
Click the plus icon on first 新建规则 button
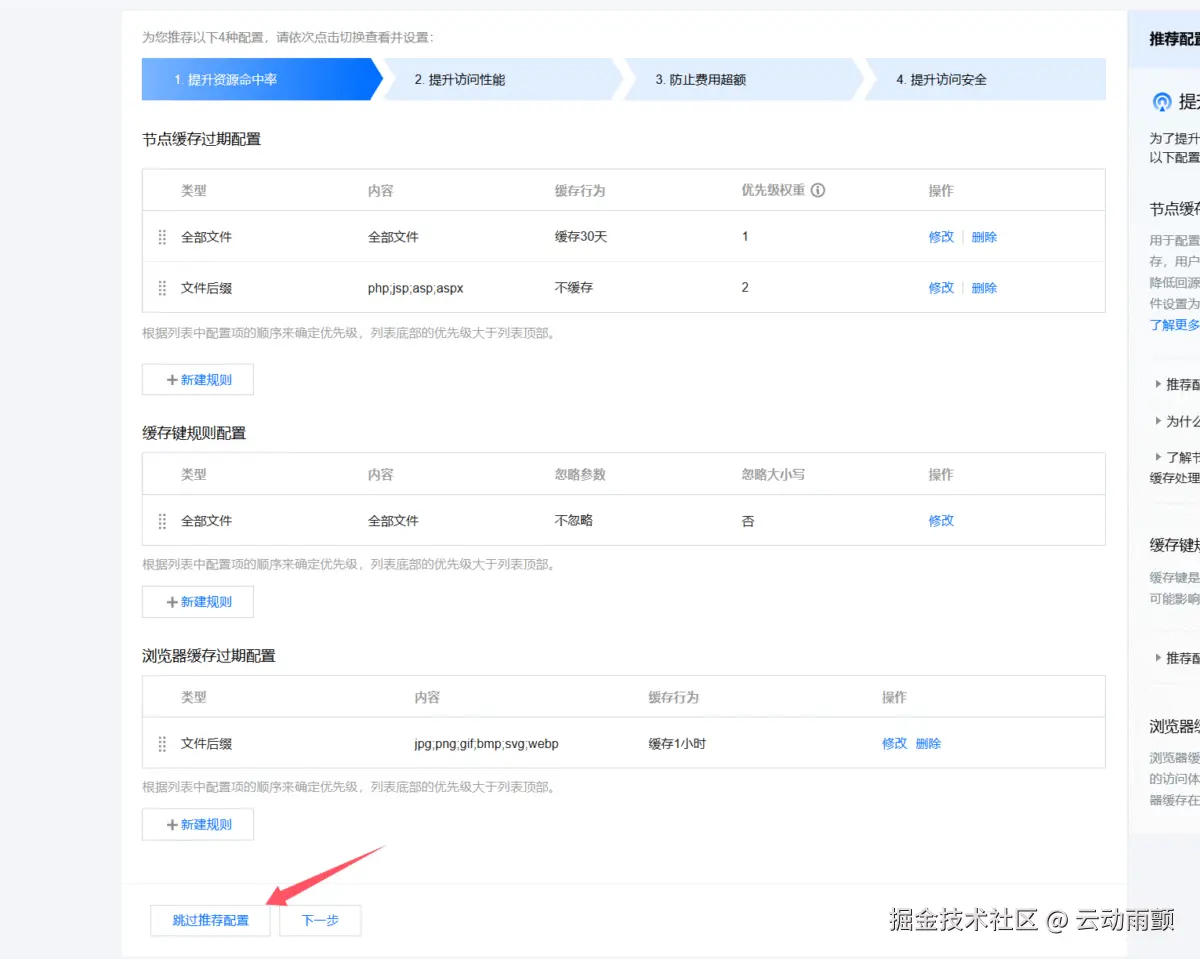click(x=172, y=379)
